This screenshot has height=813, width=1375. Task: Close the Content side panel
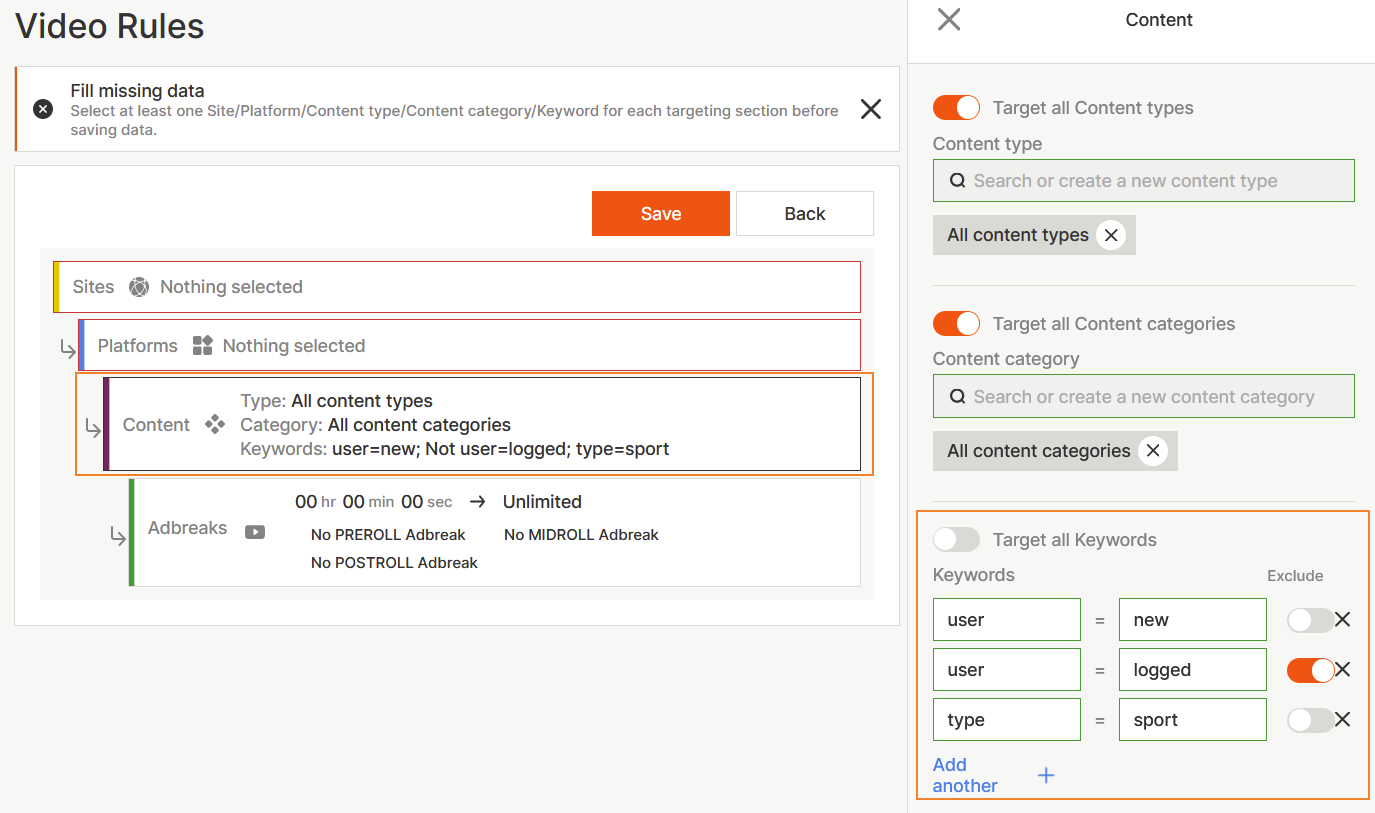(x=948, y=19)
